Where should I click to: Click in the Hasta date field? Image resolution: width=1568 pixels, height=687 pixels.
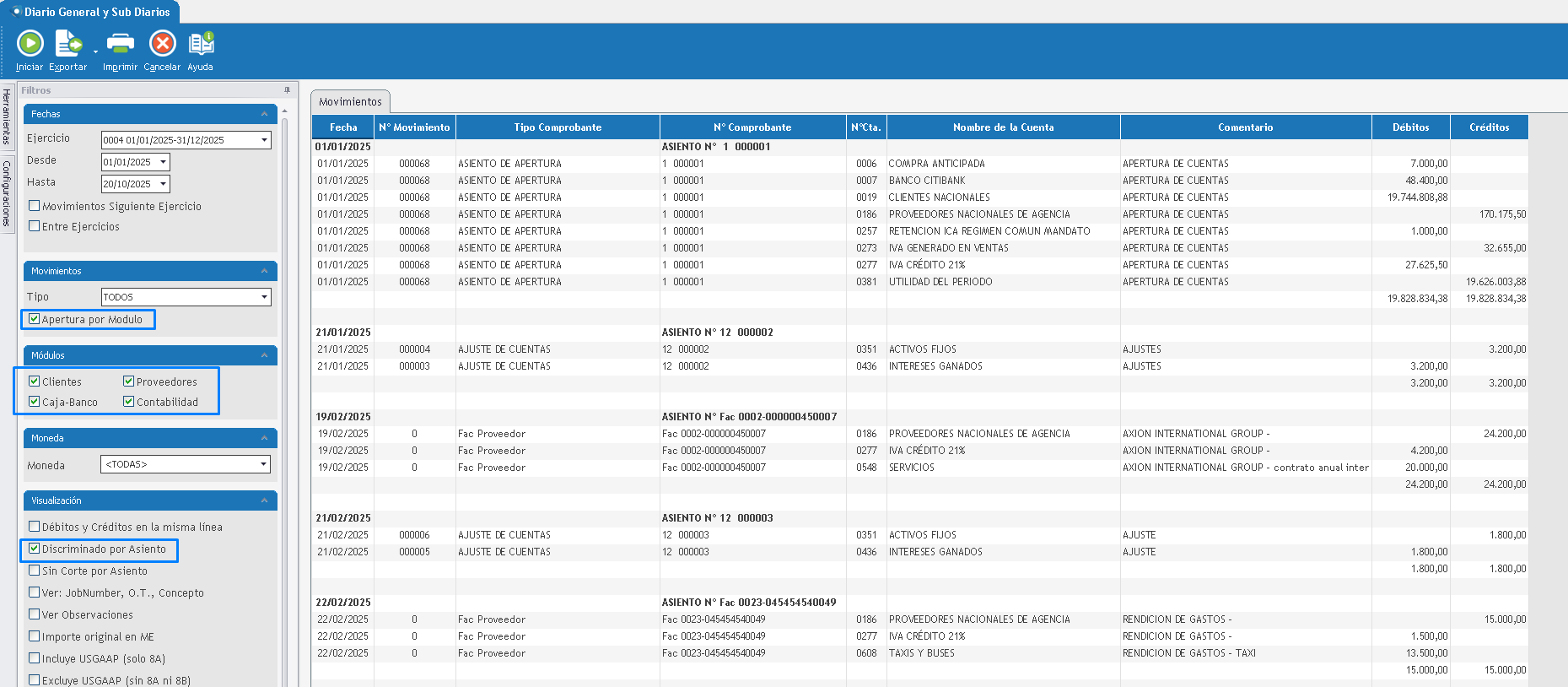click(128, 184)
